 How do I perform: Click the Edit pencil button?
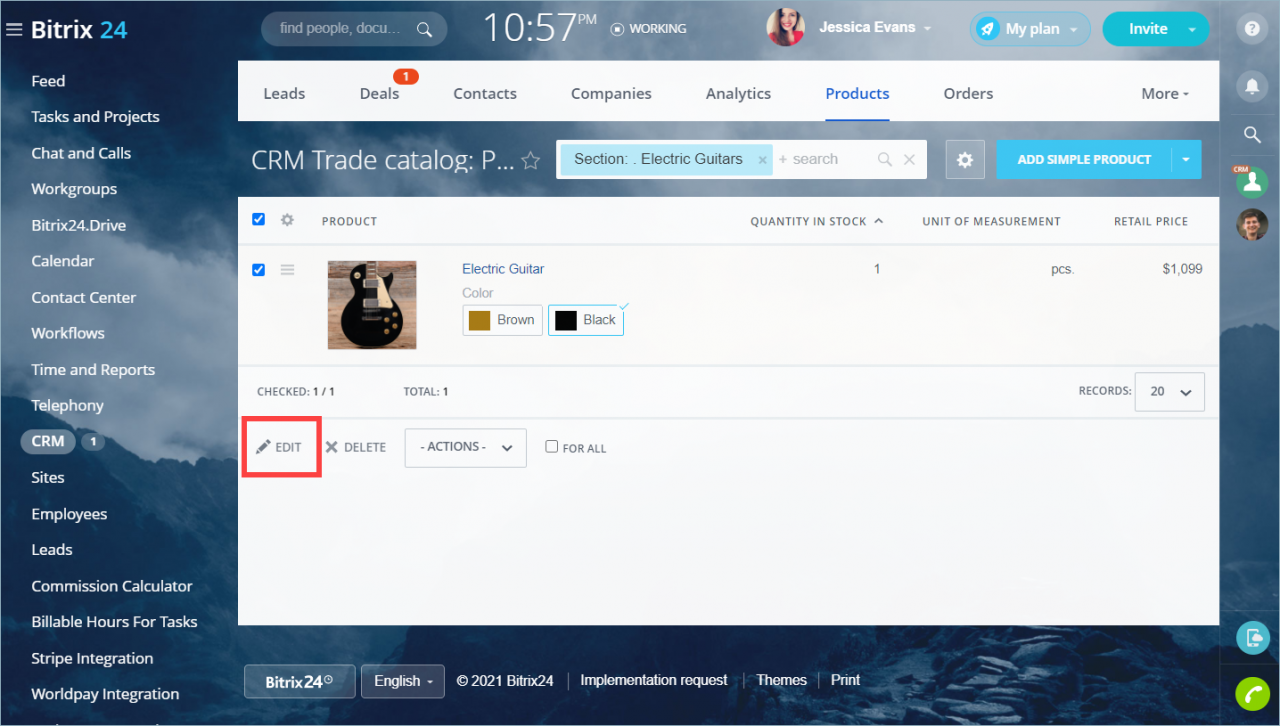279,447
